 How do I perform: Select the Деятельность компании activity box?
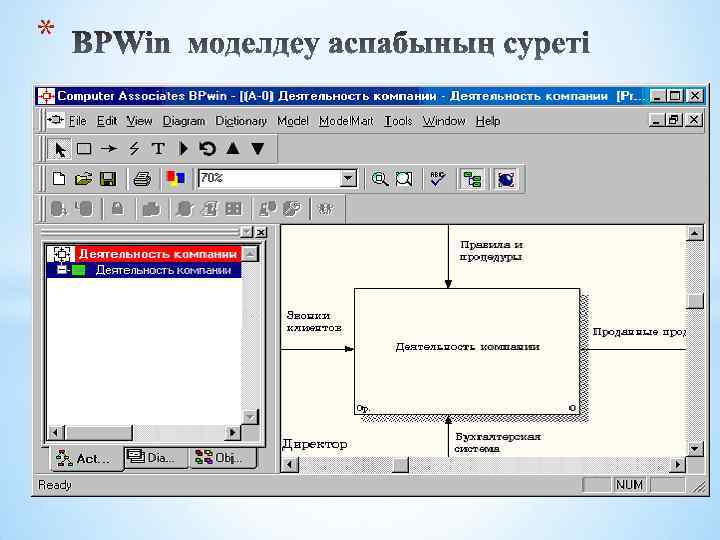(x=467, y=351)
